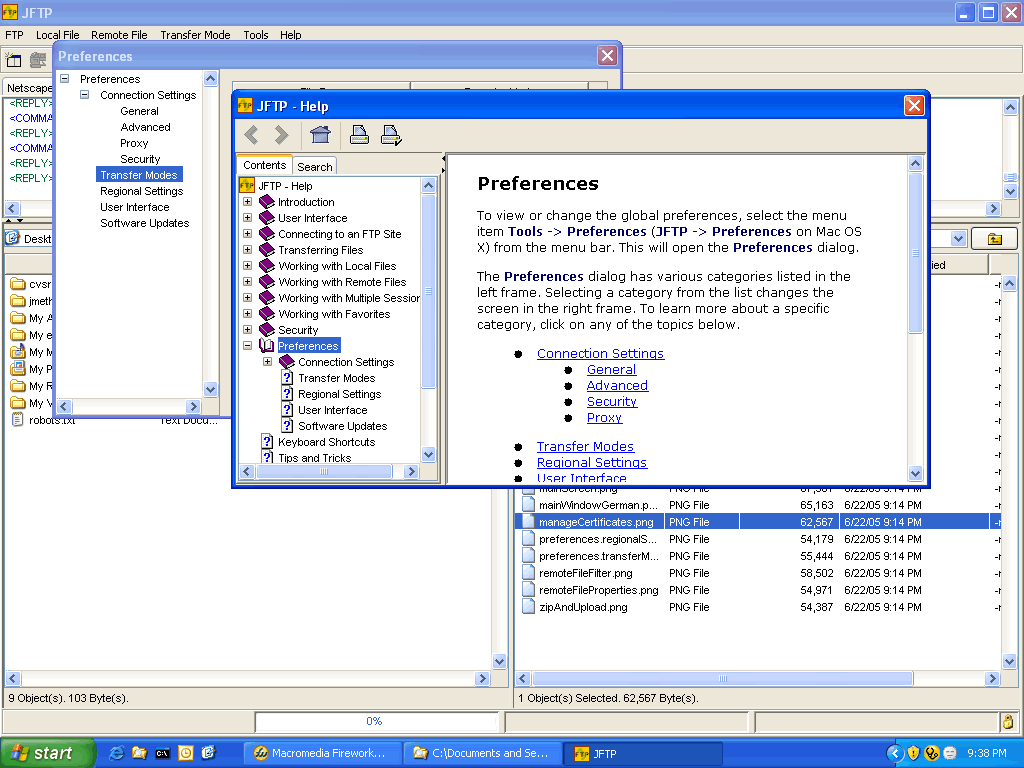Launch Internet Explorer from the quick launch bar
Image resolution: width=1024 pixels, height=768 pixels.
pos(116,753)
